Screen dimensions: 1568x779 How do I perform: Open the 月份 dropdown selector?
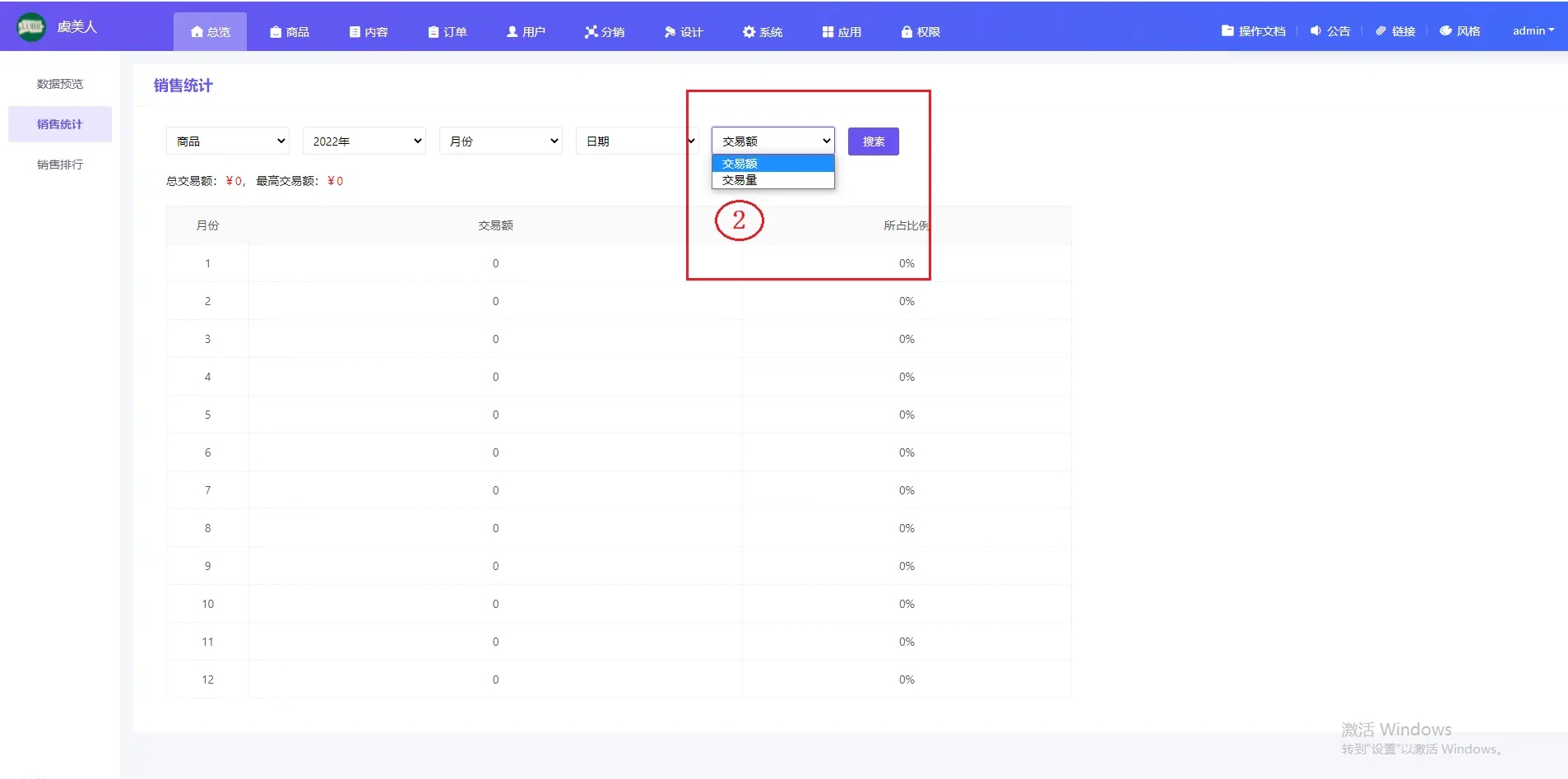tap(501, 141)
